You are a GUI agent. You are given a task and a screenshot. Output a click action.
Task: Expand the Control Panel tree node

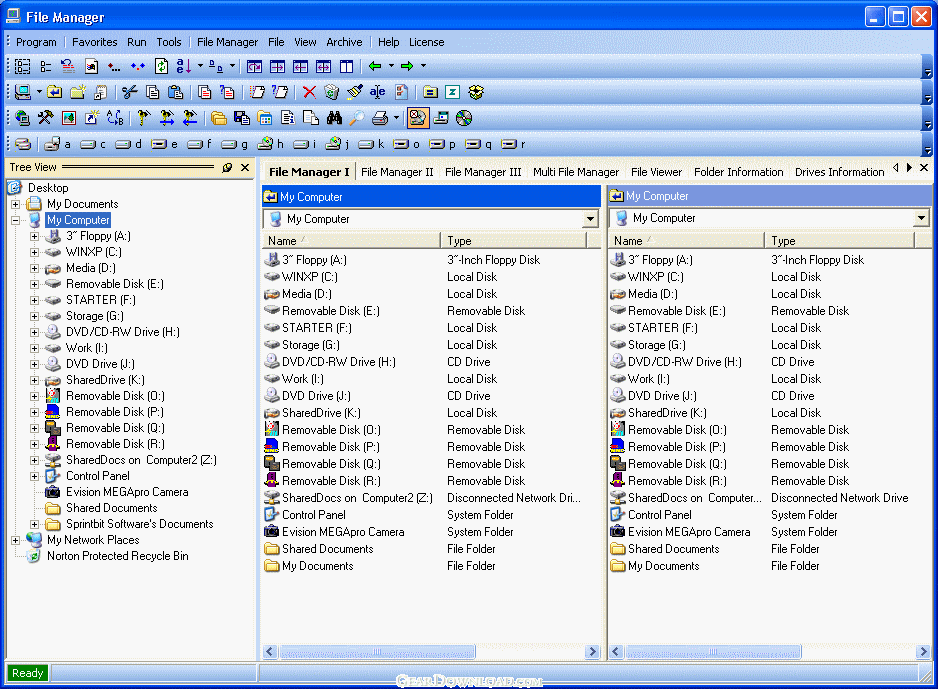(x=35, y=476)
